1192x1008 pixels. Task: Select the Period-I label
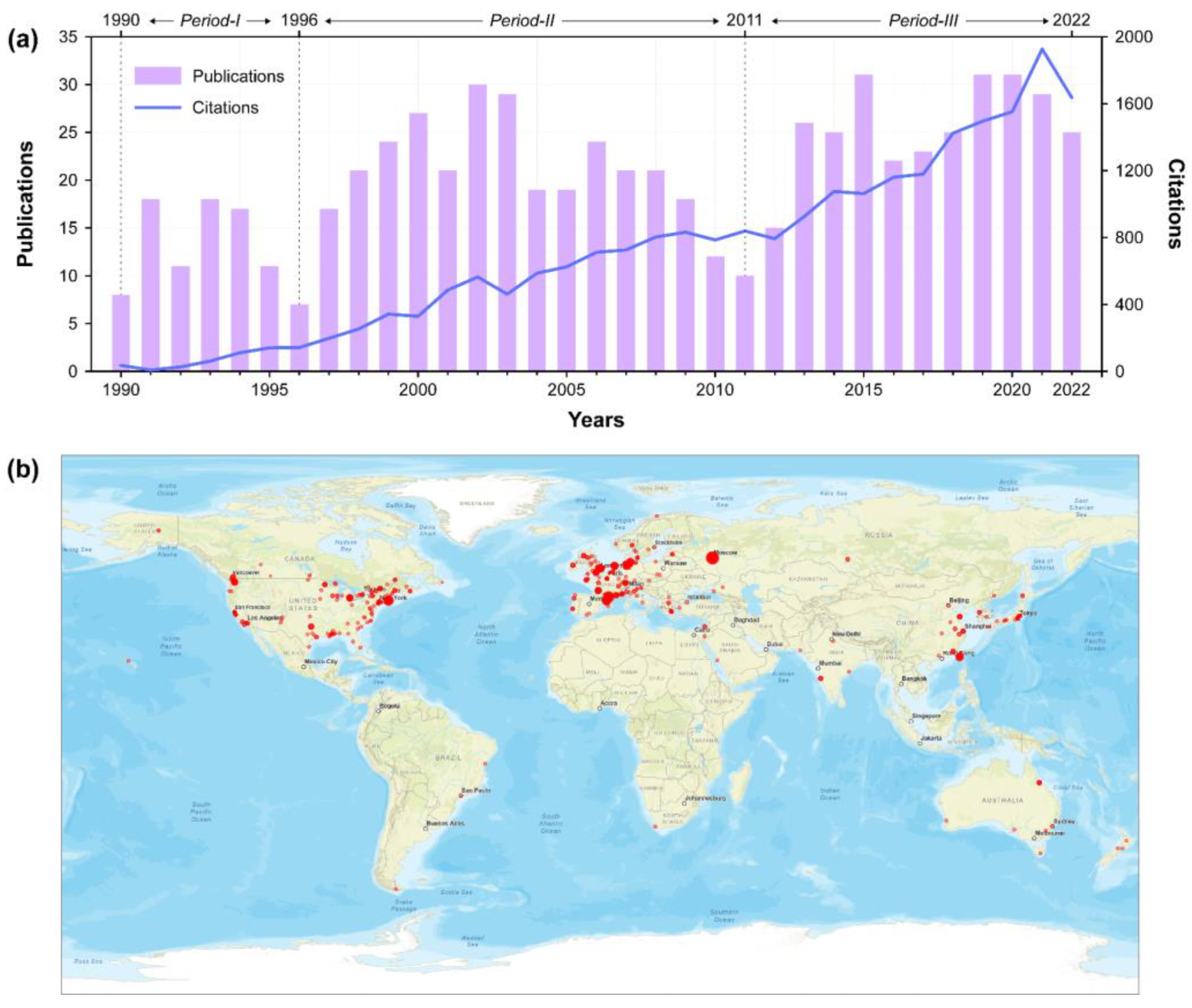tap(210, 20)
